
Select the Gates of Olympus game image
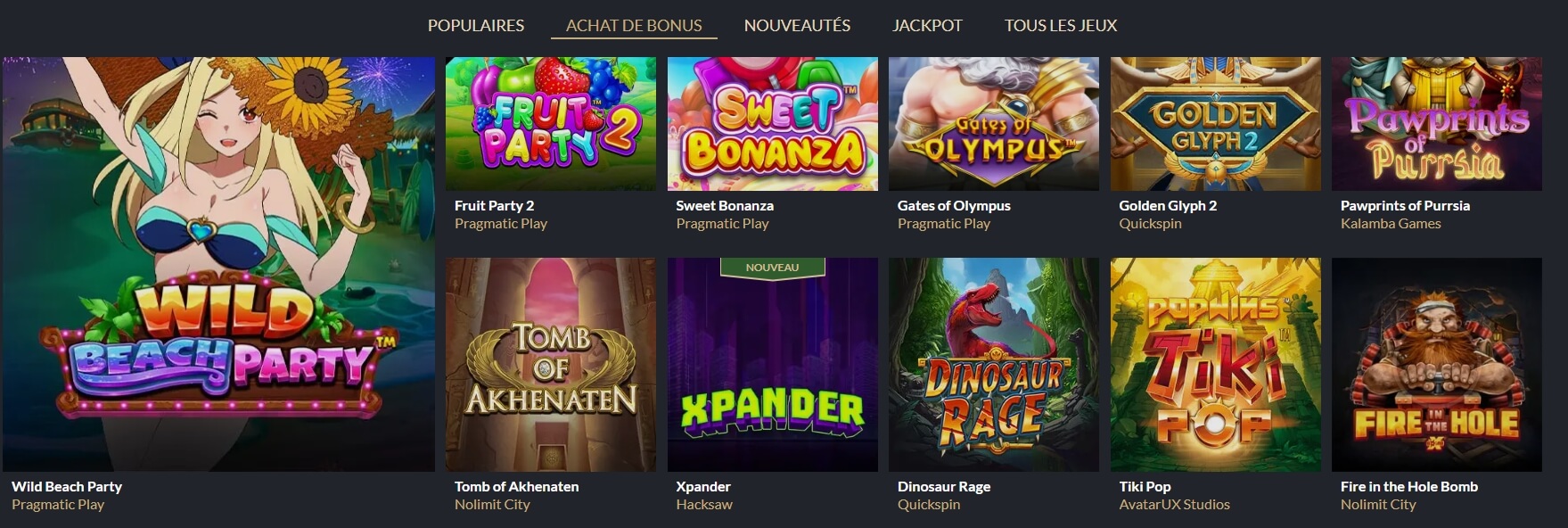coord(993,124)
